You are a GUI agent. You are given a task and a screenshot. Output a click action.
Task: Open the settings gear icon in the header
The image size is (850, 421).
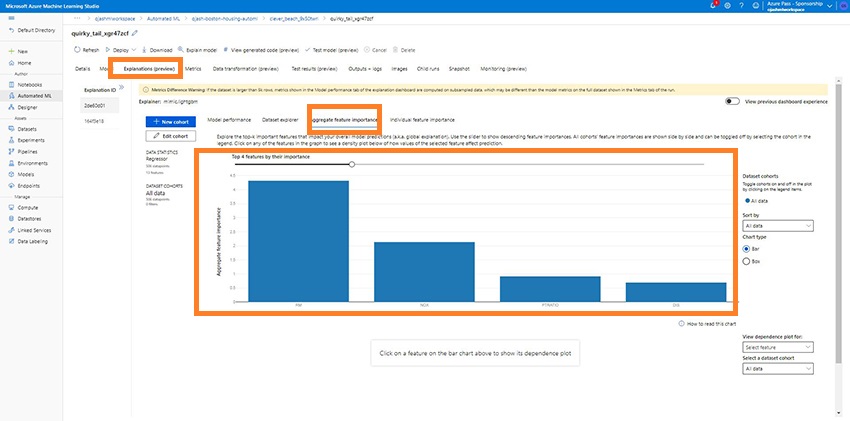727,5
